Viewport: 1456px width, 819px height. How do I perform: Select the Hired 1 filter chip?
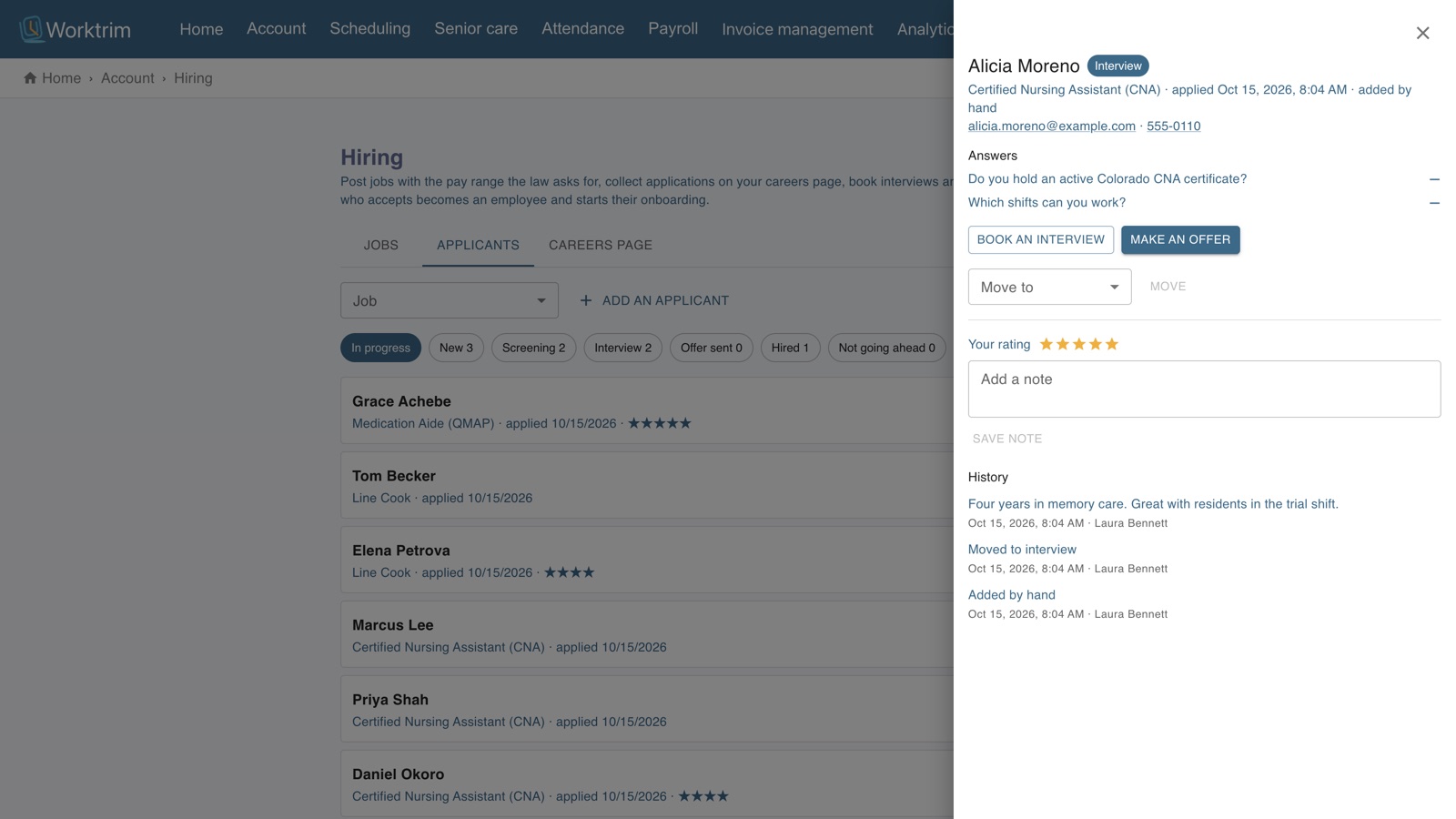(790, 348)
